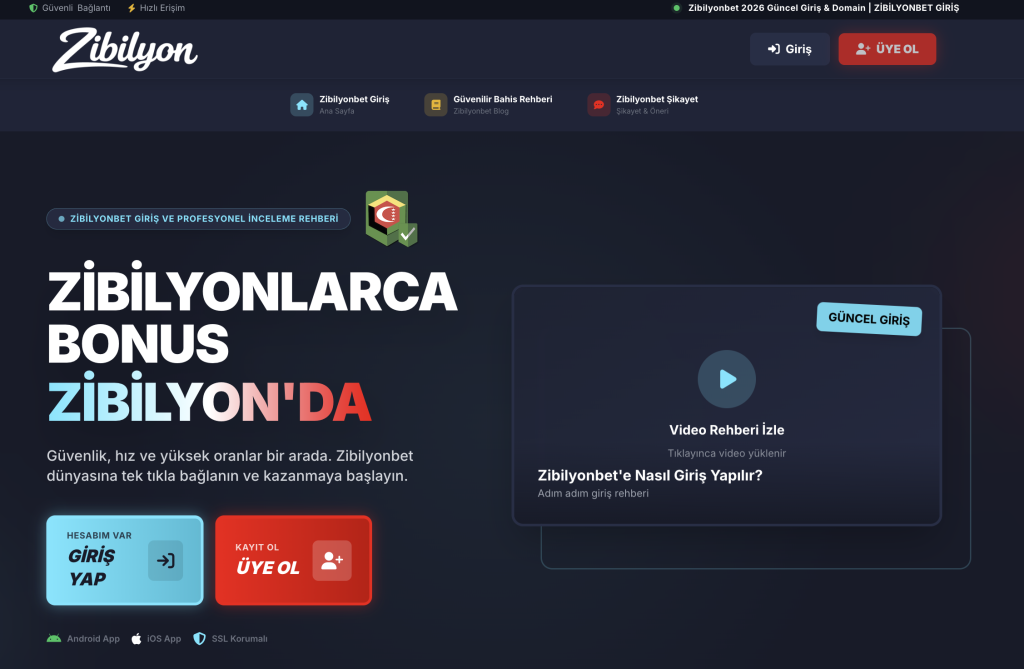This screenshot has height=669, width=1024.
Task: Click the Zibilyon logo
Action: [x=125, y=50]
